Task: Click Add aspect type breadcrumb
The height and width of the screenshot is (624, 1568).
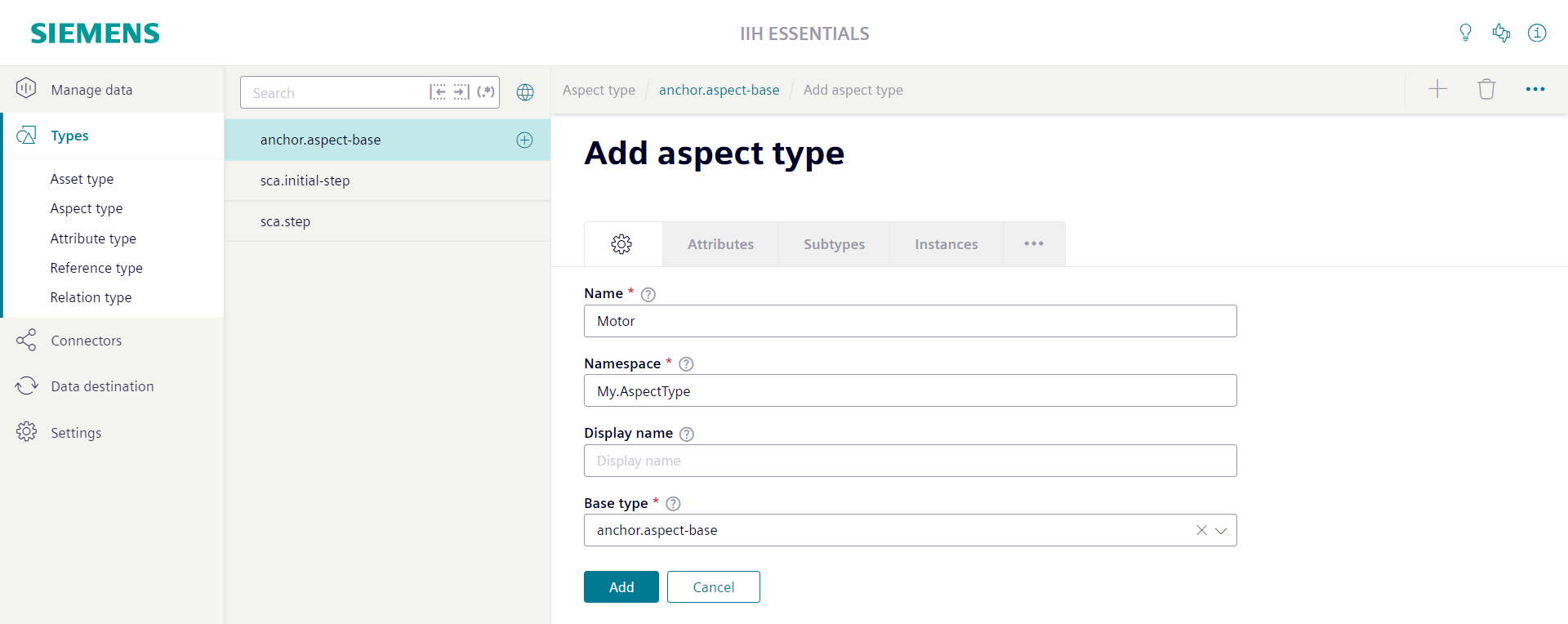Action: tap(853, 90)
